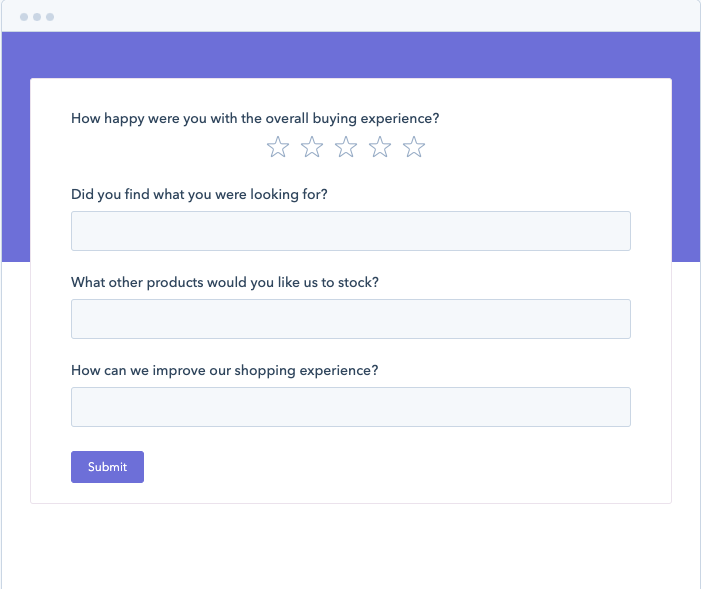Select the second star rating

click(x=312, y=148)
